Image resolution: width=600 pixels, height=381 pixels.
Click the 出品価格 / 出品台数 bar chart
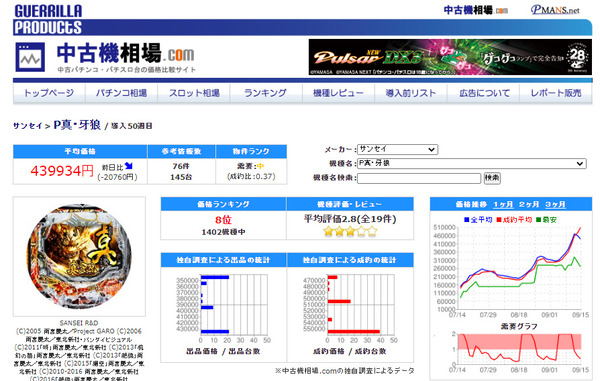pyautogui.click(x=223, y=309)
